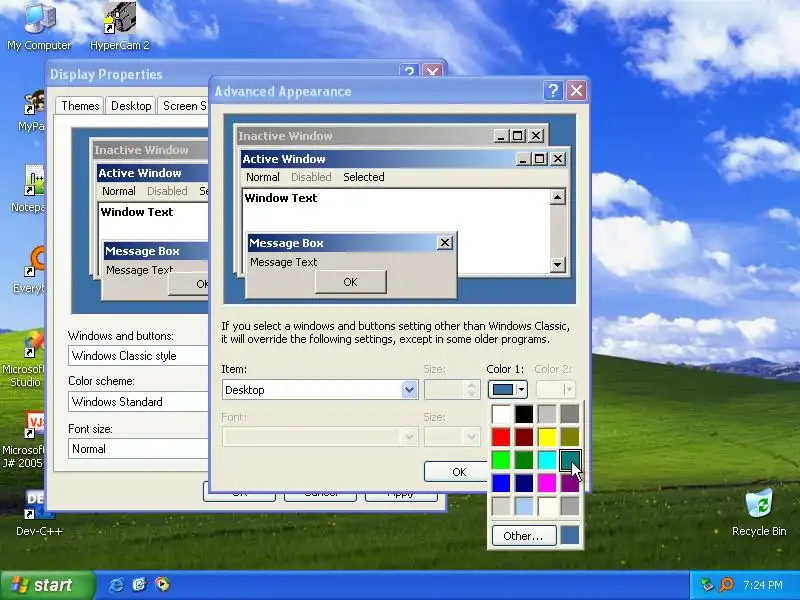Launch HyperCam 2 desktop shortcut
This screenshot has height=600, width=800.
pyautogui.click(x=120, y=27)
